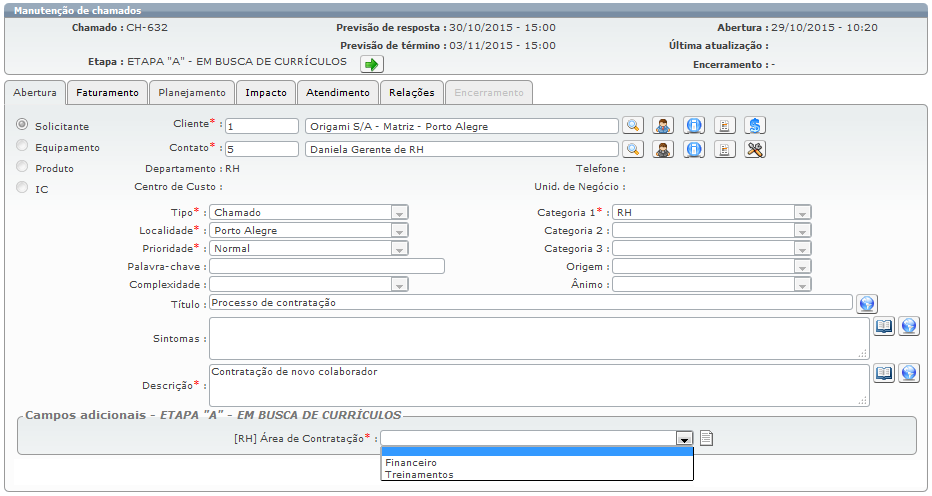Open the Cliente search magnifier
Viewport: 932px width, 496px height.
coord(632,126)
